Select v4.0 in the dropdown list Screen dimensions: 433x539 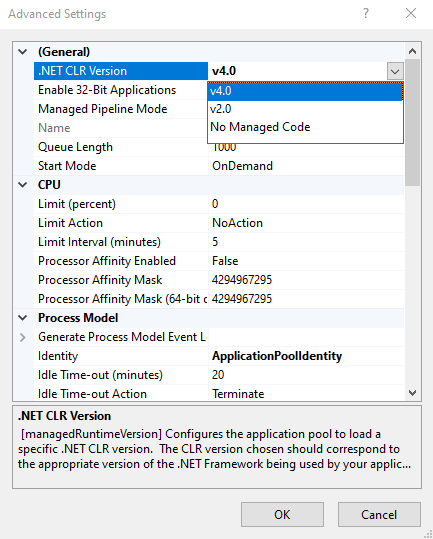click(305, 91)
